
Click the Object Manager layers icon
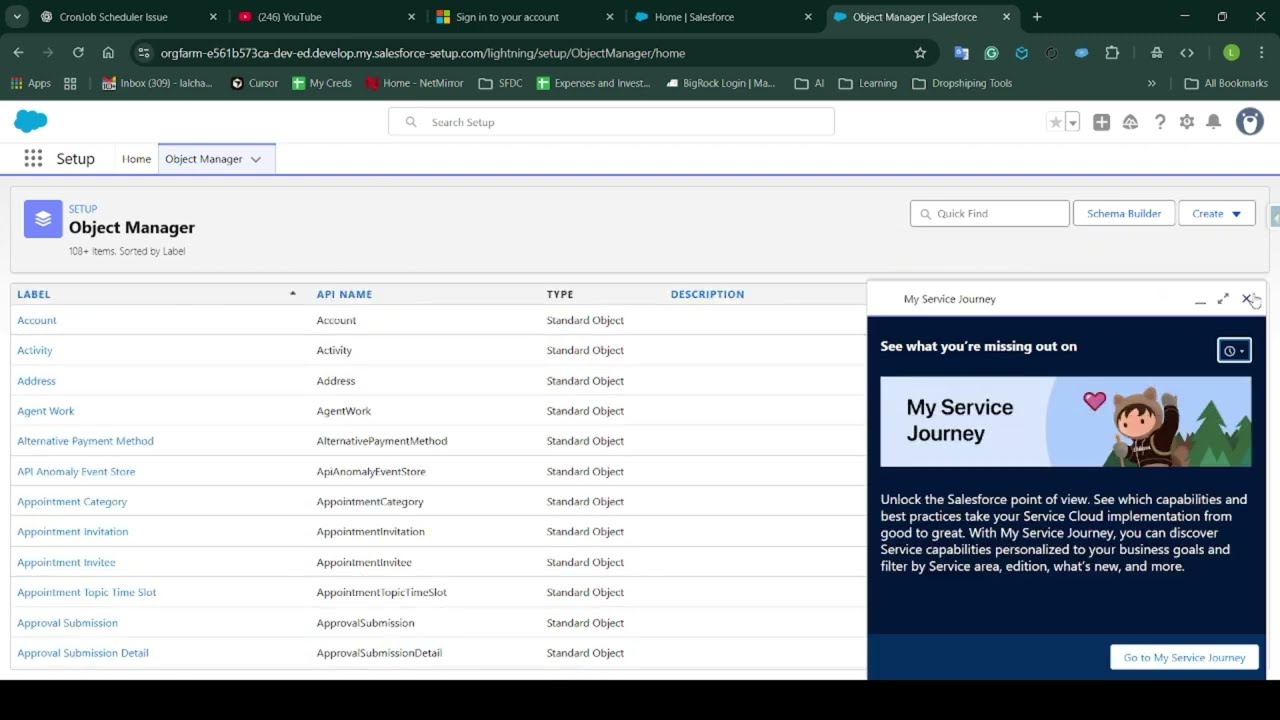(43, 219)
